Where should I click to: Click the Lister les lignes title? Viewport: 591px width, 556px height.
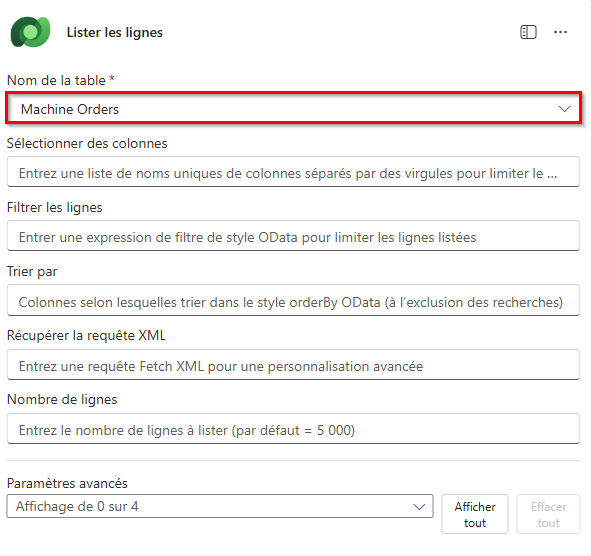click(x=115, y=32)
